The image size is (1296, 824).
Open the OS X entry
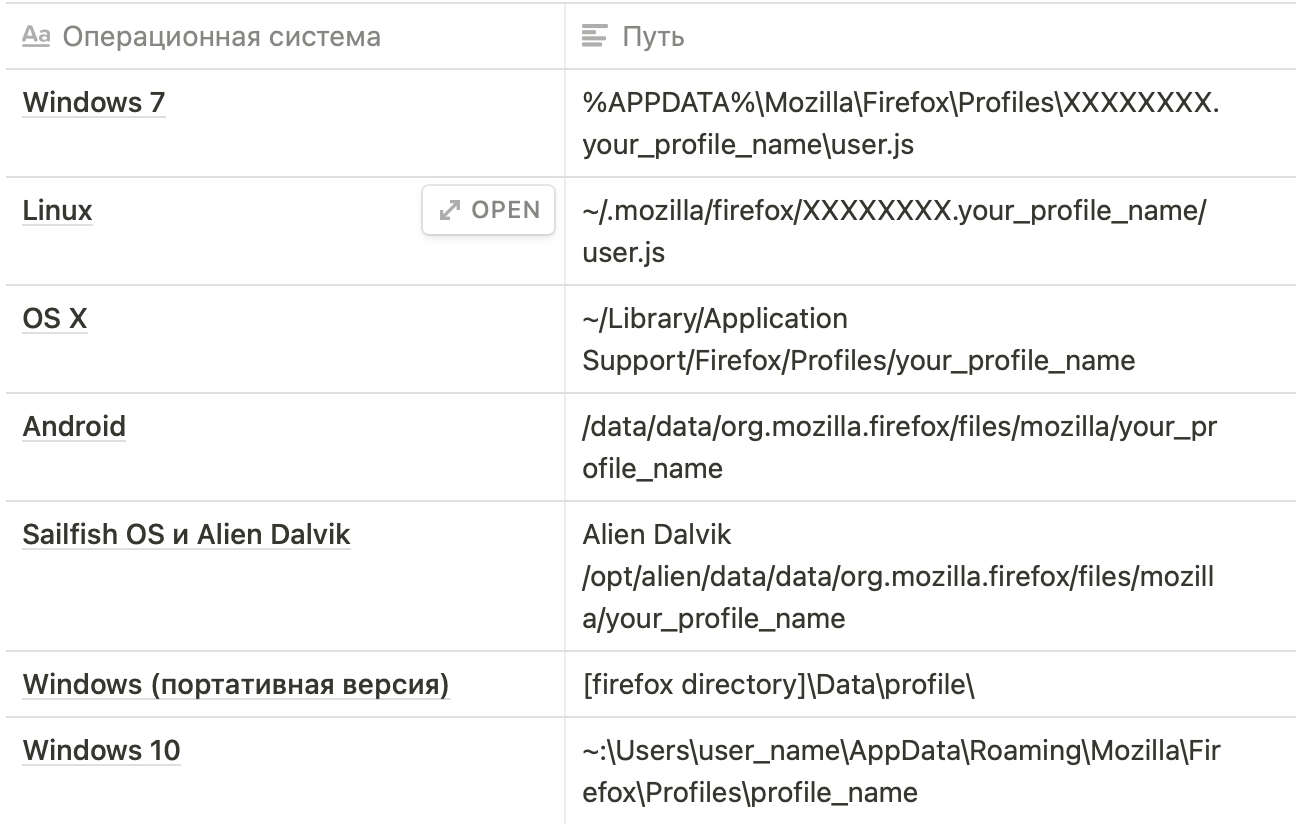(x=55, y=319)
